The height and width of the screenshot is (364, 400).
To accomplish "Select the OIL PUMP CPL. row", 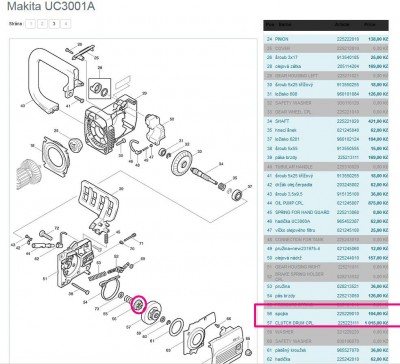I will point(327,203).
